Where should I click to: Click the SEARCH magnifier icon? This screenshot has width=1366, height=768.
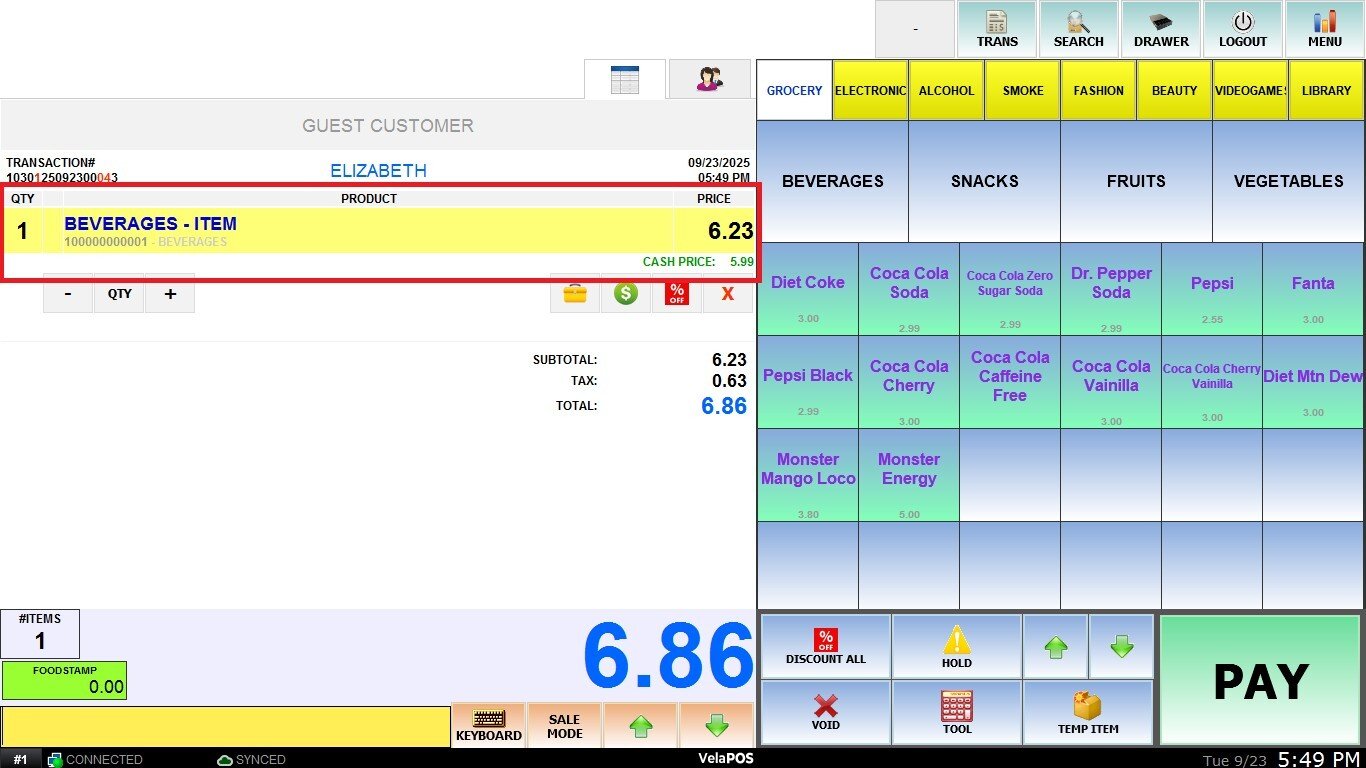[1078, 29]
